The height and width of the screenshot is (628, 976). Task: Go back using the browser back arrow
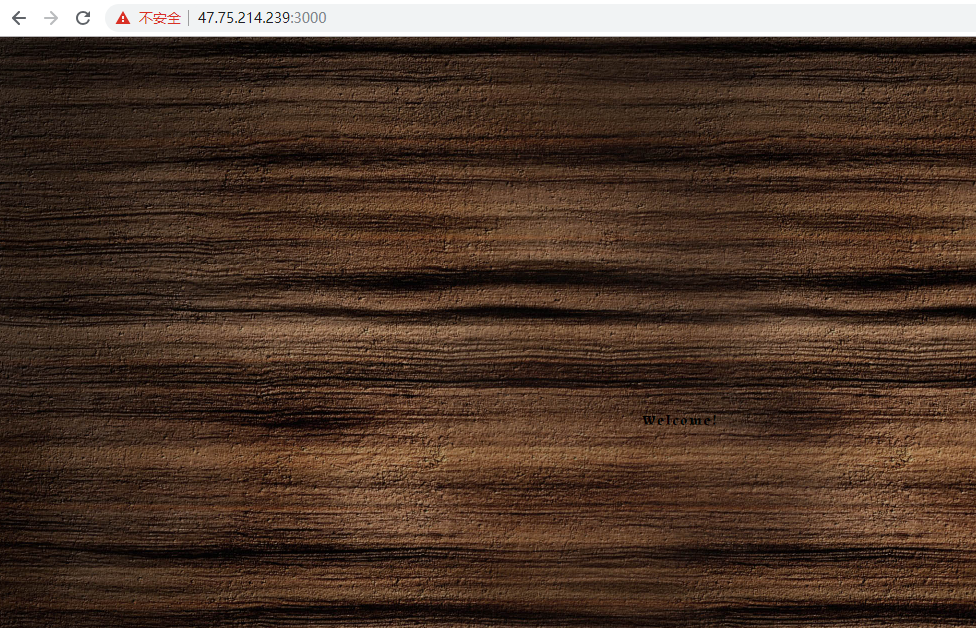[19, 18]
